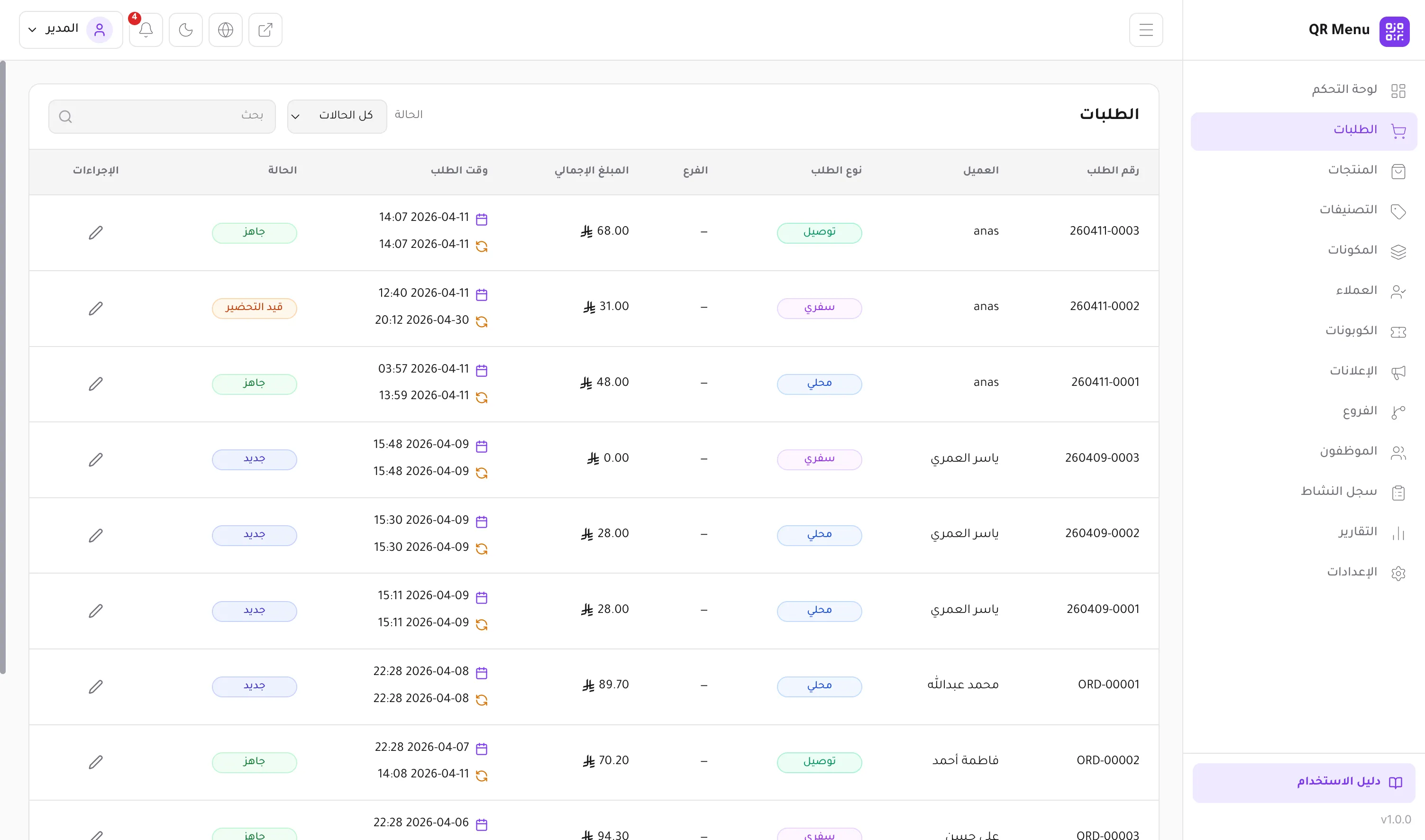
Task: Click amount 89.70 in ORD-00001 row
Action: (x=605, y=685)
